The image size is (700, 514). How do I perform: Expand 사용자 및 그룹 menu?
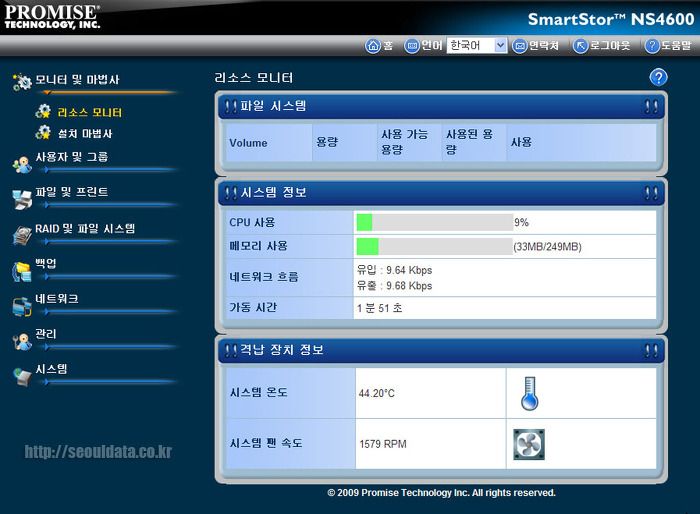[x=72, y=157]
